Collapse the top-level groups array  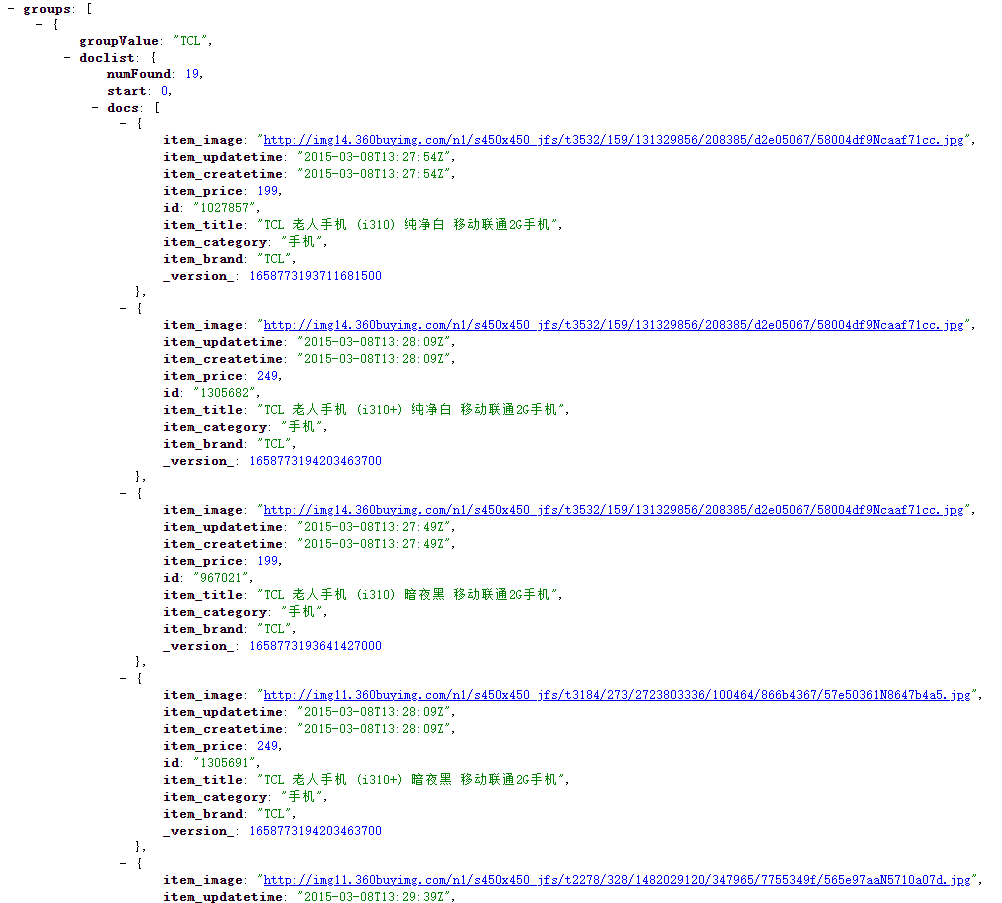point(11,9)
